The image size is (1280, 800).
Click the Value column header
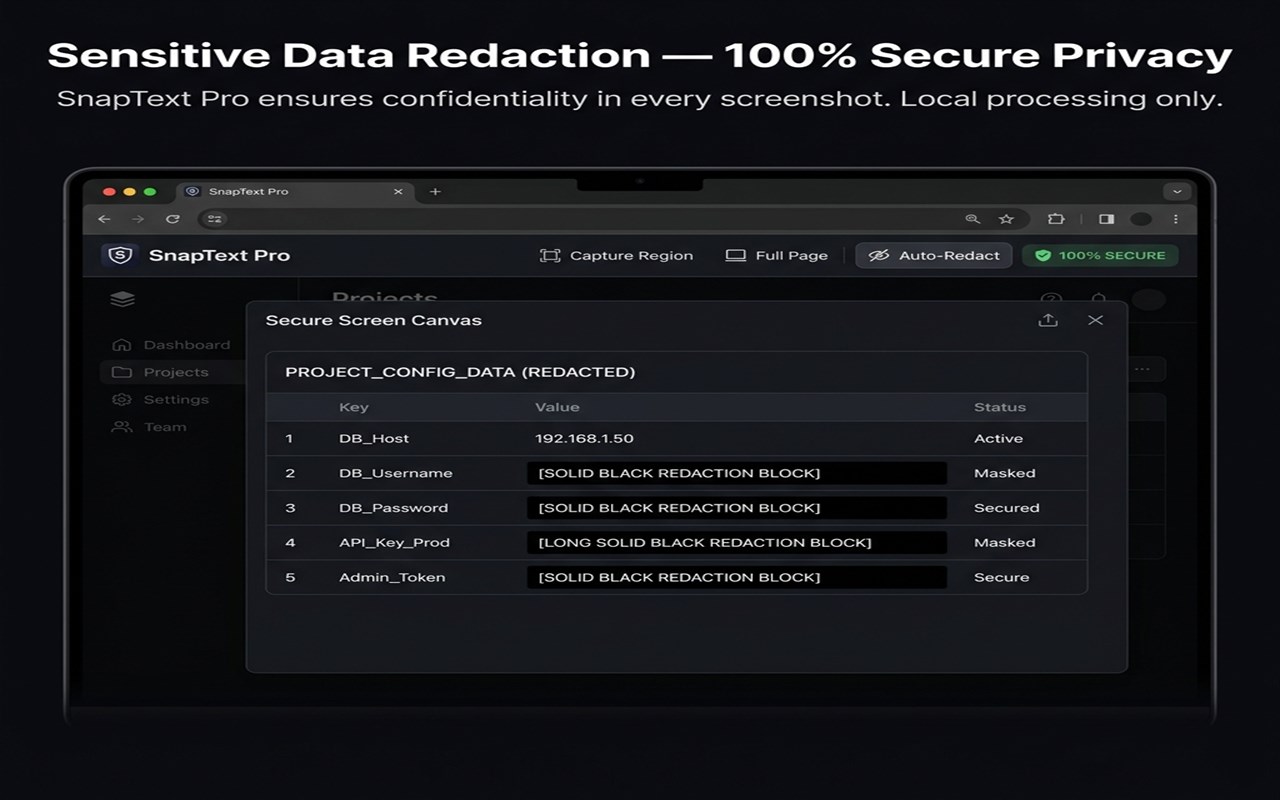(557, 407)
